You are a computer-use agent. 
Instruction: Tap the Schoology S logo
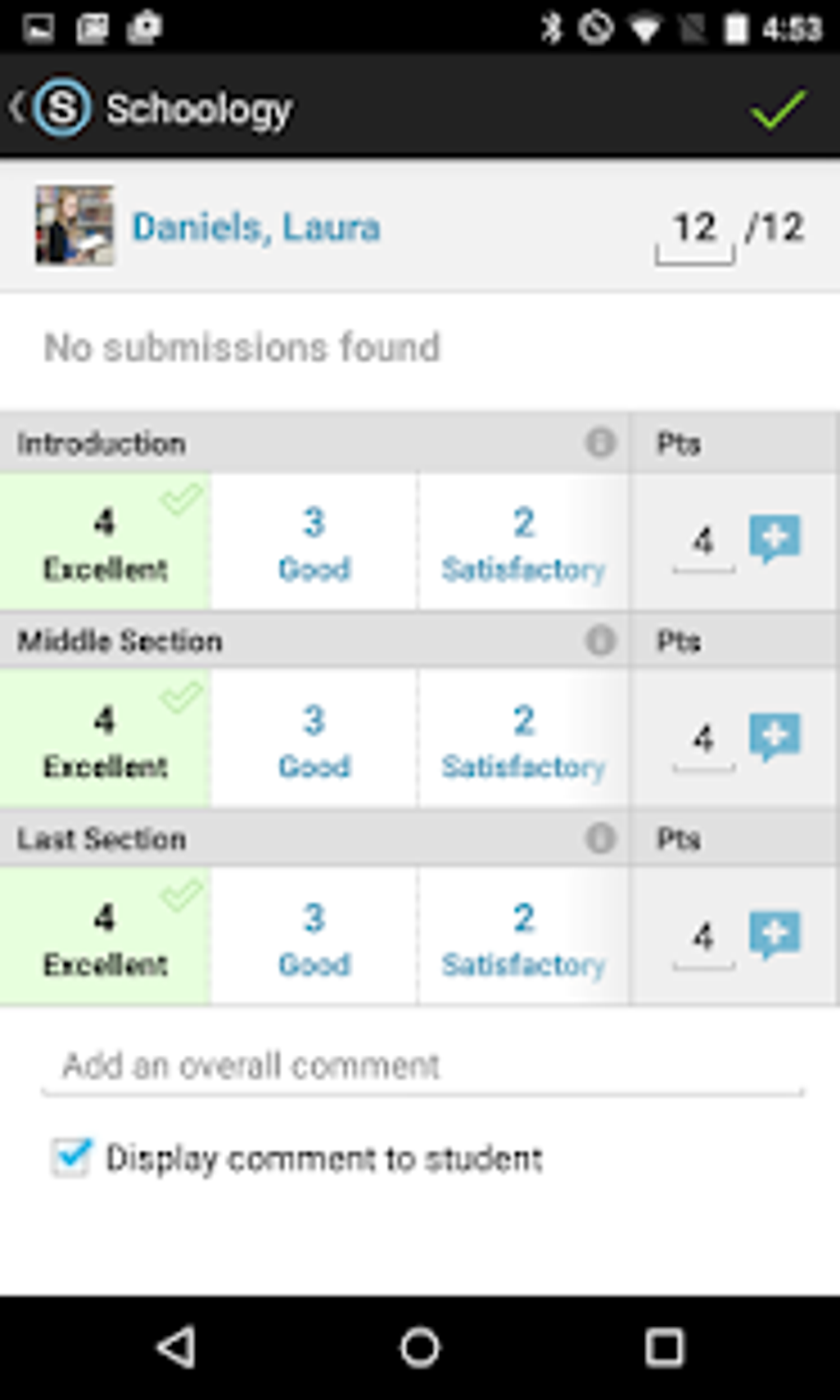[62, 108]
